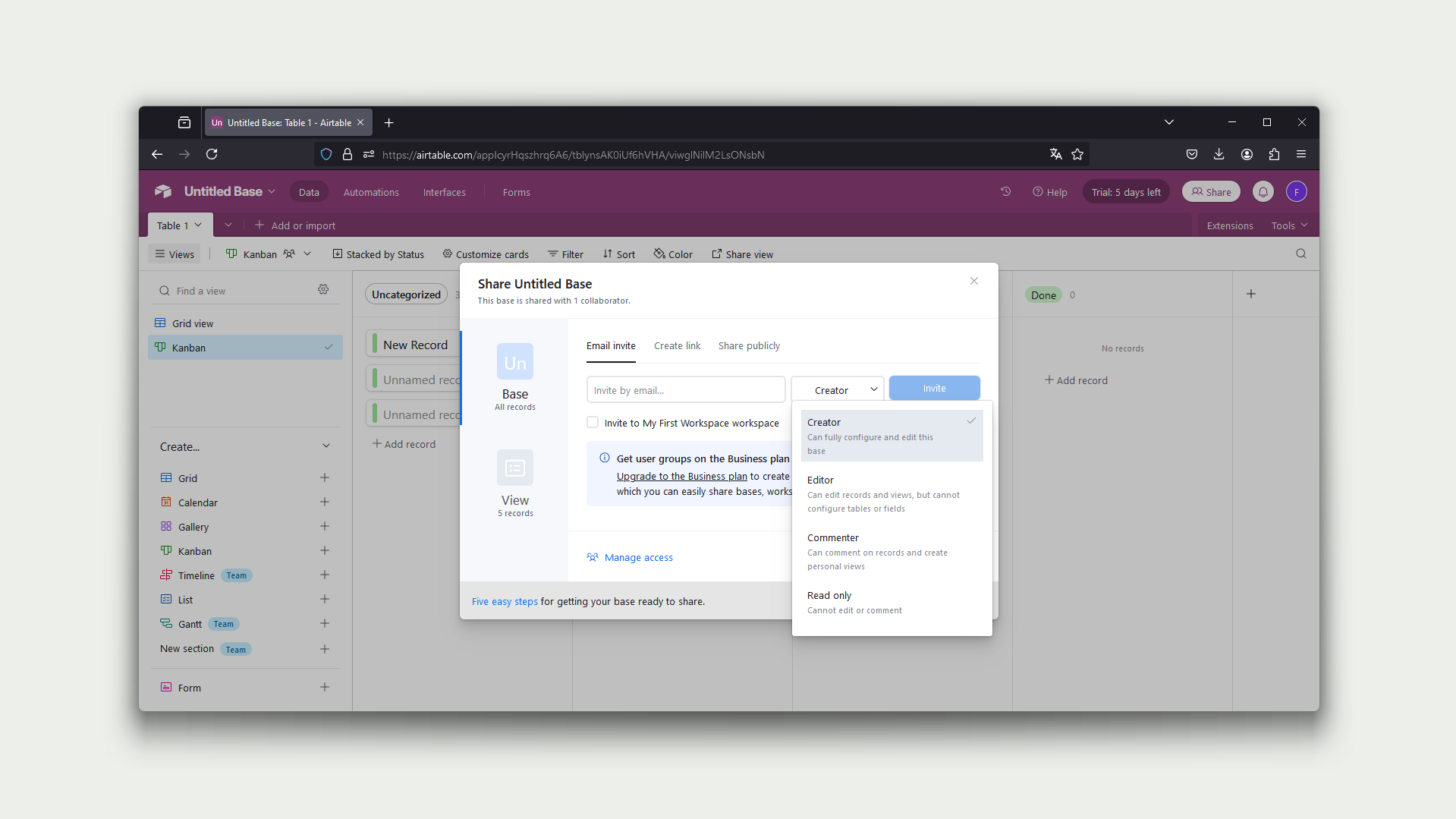Choose the Editor permission level

click(892, 493)
